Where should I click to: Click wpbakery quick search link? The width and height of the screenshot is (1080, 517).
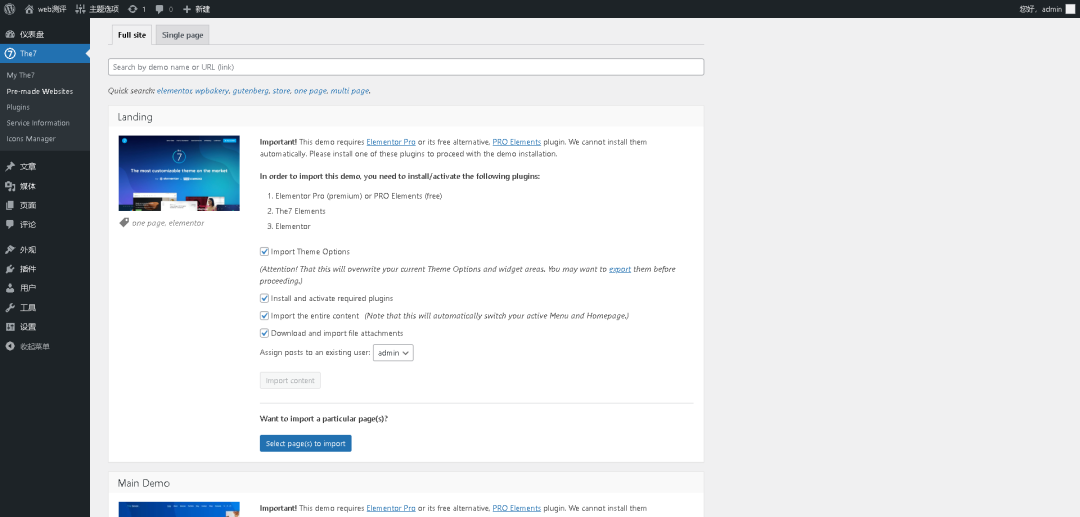coord(211,91)
